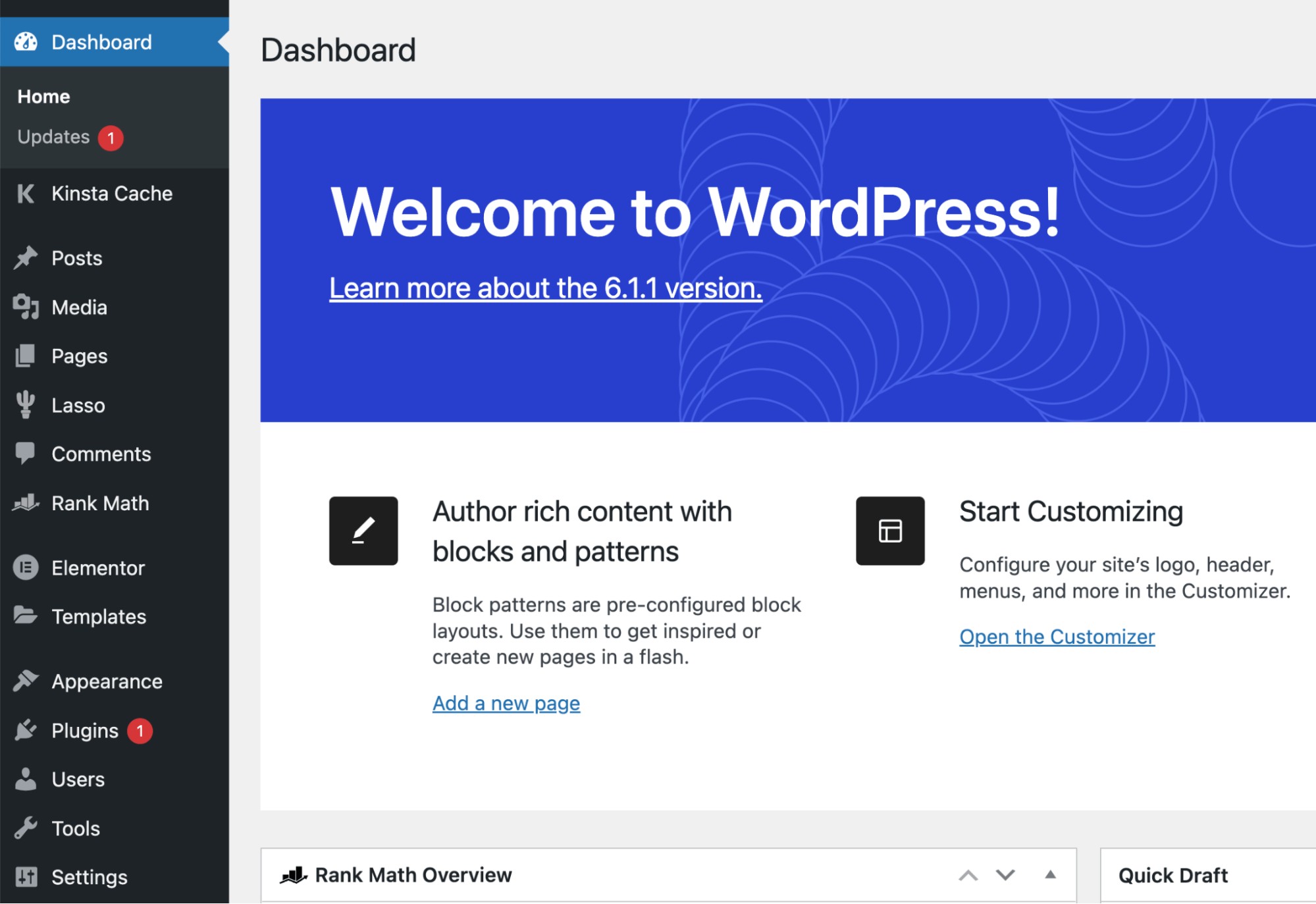Viewport: 1316px width, 904px height.
Task: Select Dashboard Home menu item
Action: tap(43, 96)
